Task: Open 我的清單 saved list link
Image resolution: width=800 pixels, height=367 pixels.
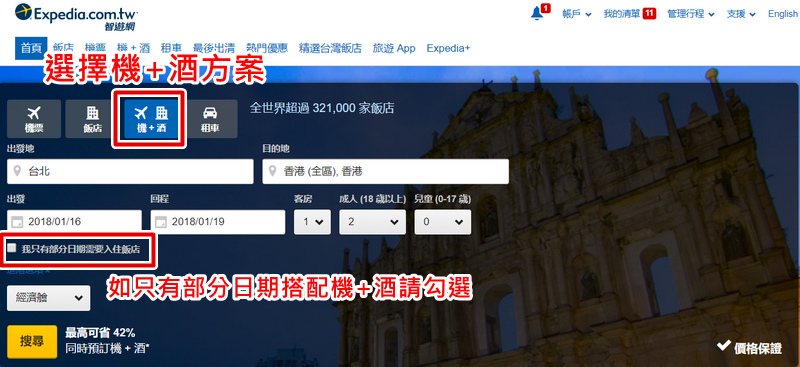Action: (629, 14)
